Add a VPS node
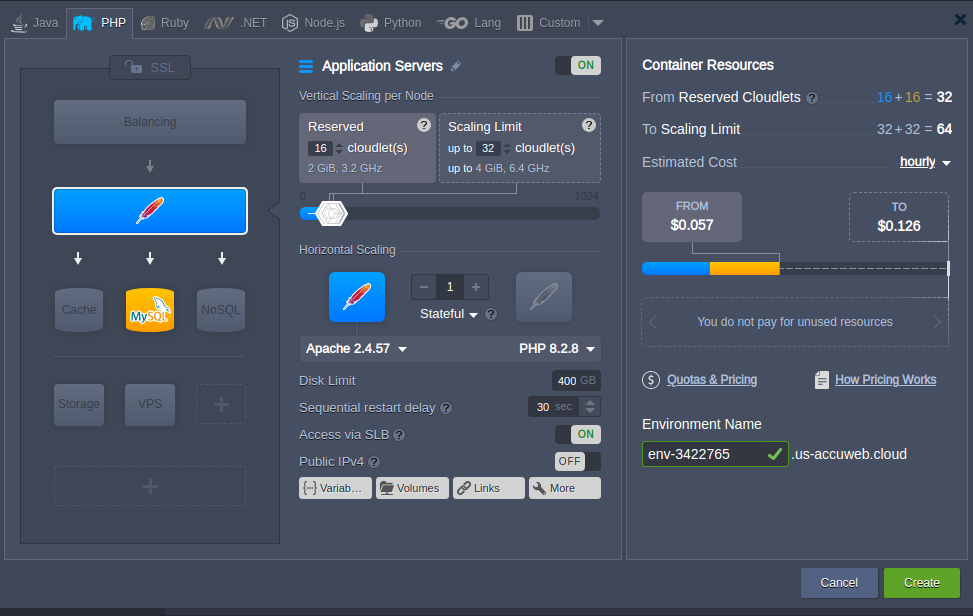Viewport: 973px width, 616px height. point(150,404)
